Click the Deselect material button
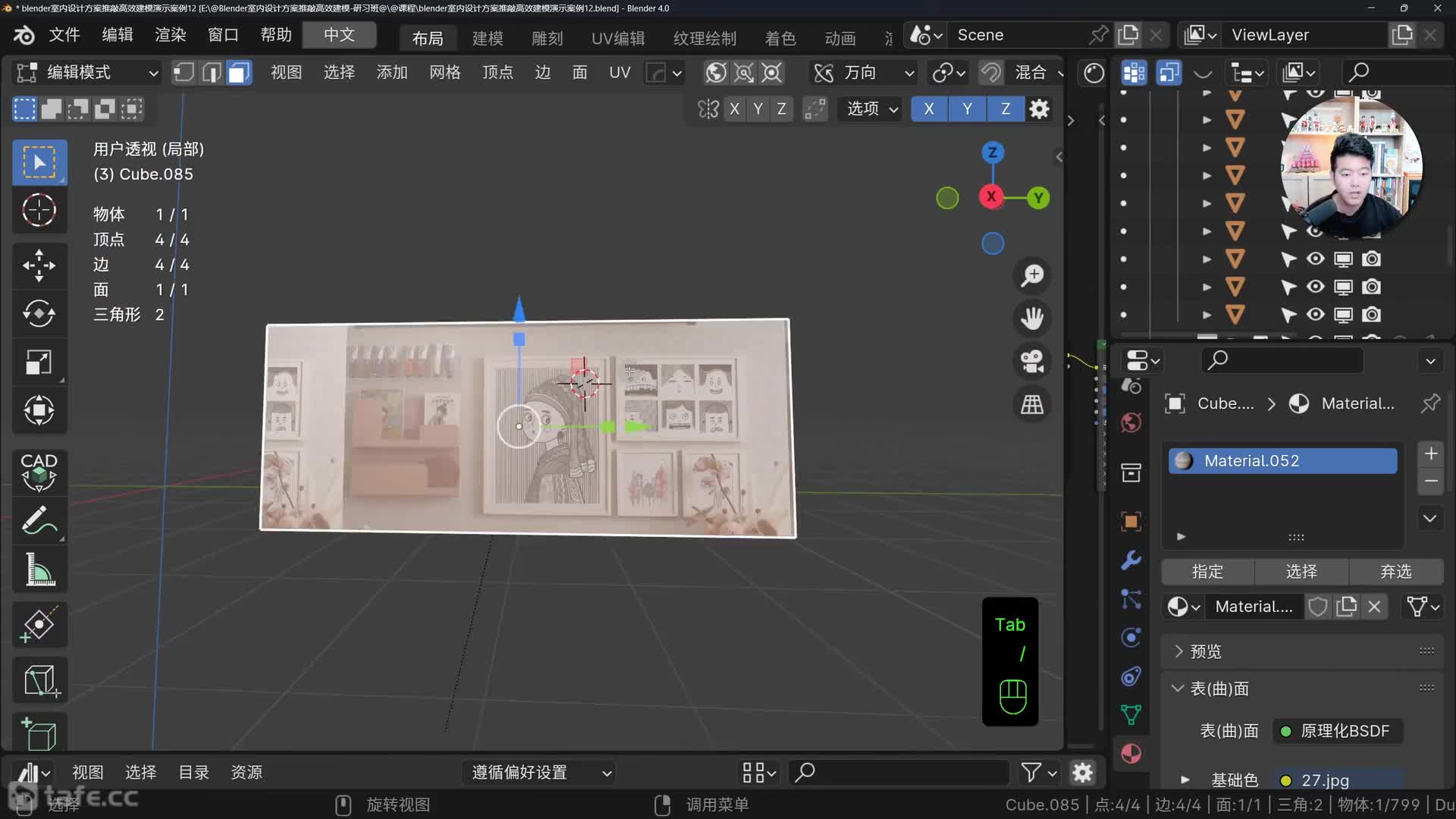Viewport: 1456px width, 819px height. pos(1395,572)
